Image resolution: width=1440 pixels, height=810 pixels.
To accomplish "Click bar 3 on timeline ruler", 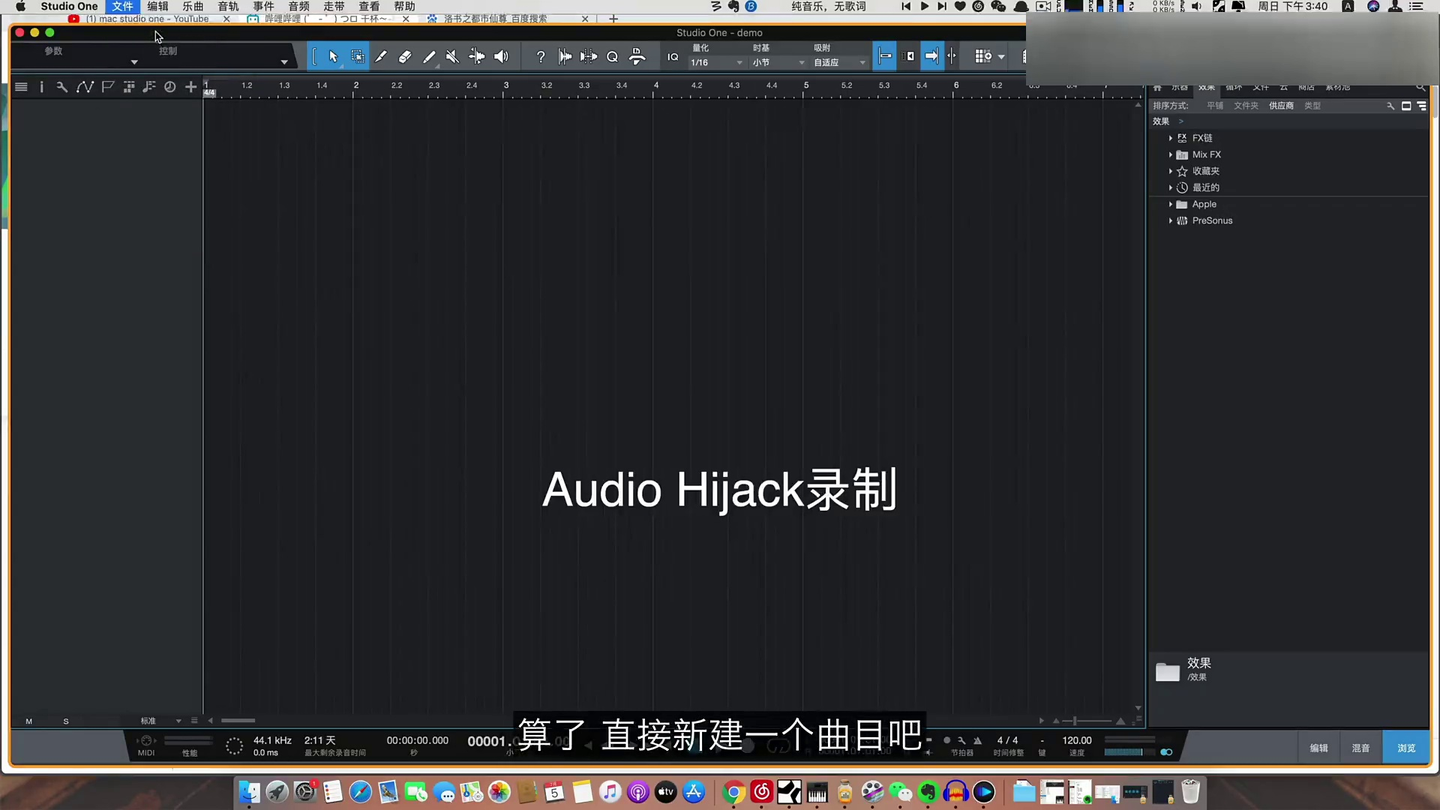I will [x=506, y=86].
